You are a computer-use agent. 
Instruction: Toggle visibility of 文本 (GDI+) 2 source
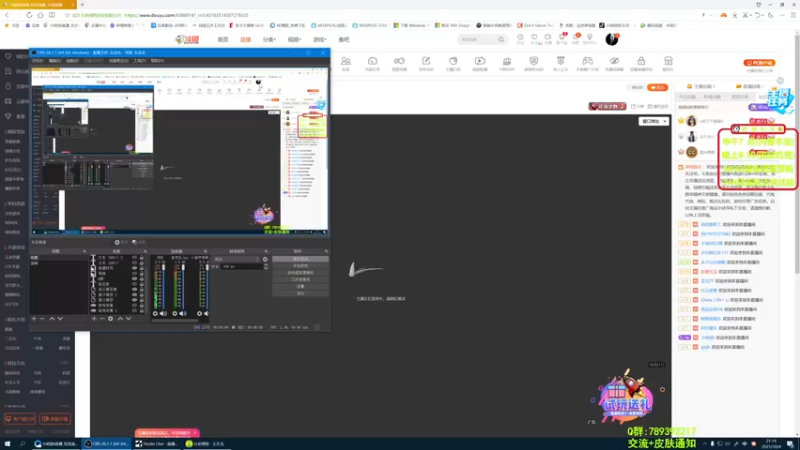click(x=134, y=258)
